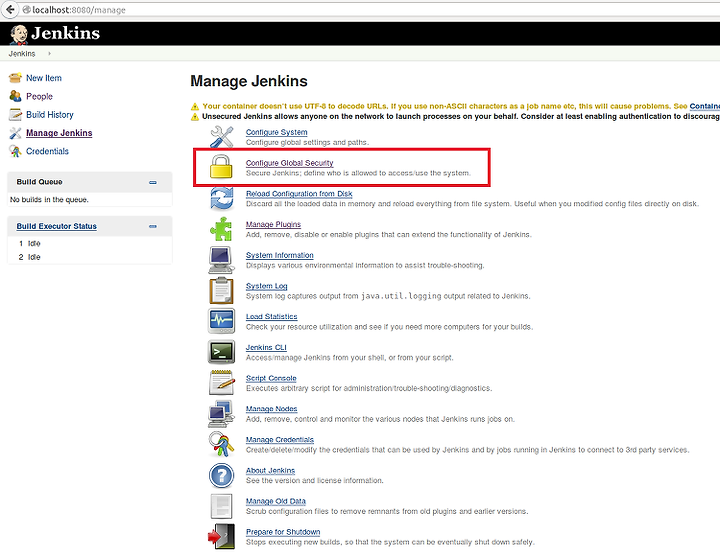Open Reload Configuration from Disk link
The width and height of the screenshot is (720, 557).
[x=299, y=194]
